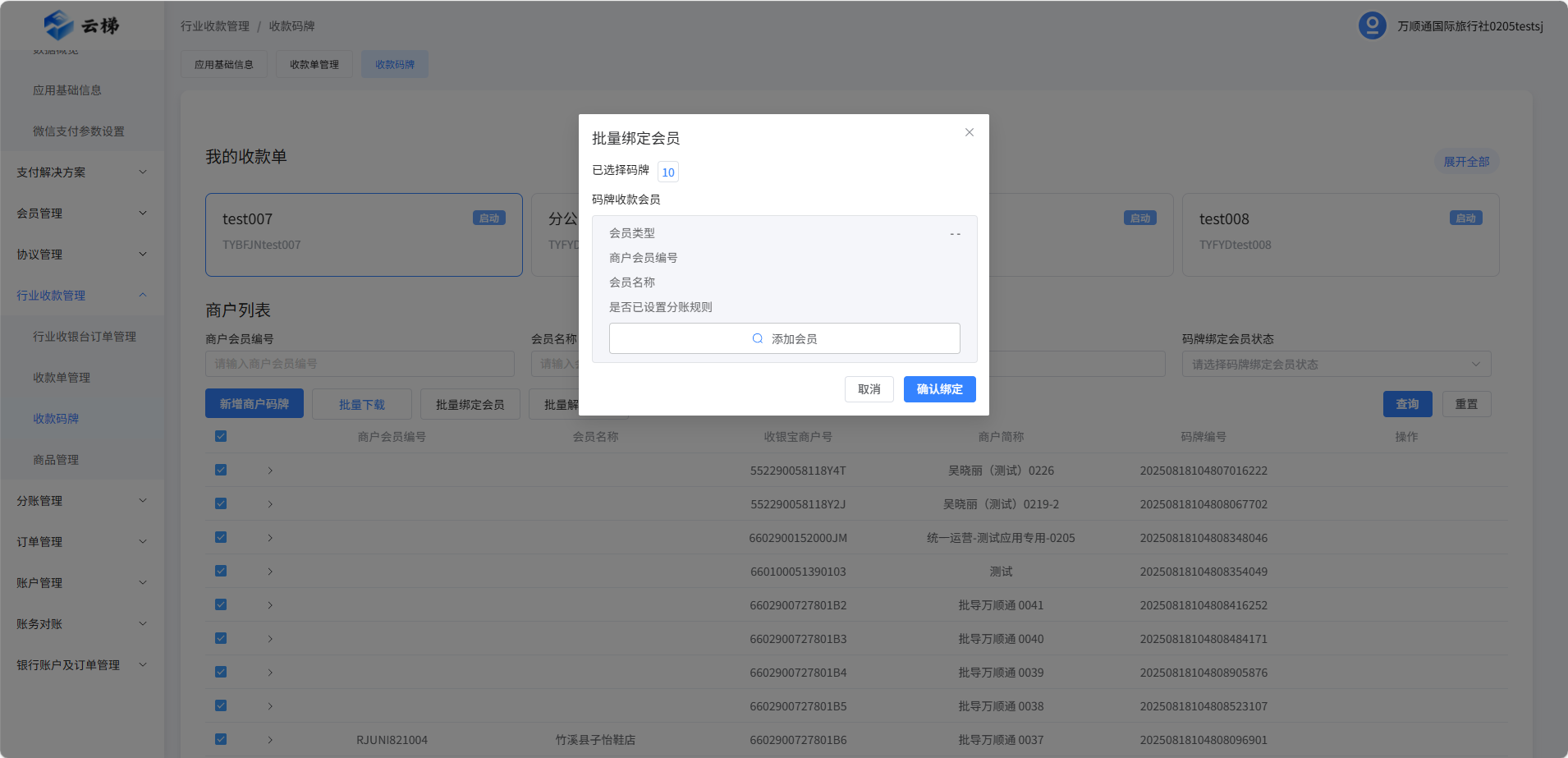Collapse the 行业收款管理 sidebar section
The width and height of the screenshot is (1568, 758).
click(x=82, y=296)
